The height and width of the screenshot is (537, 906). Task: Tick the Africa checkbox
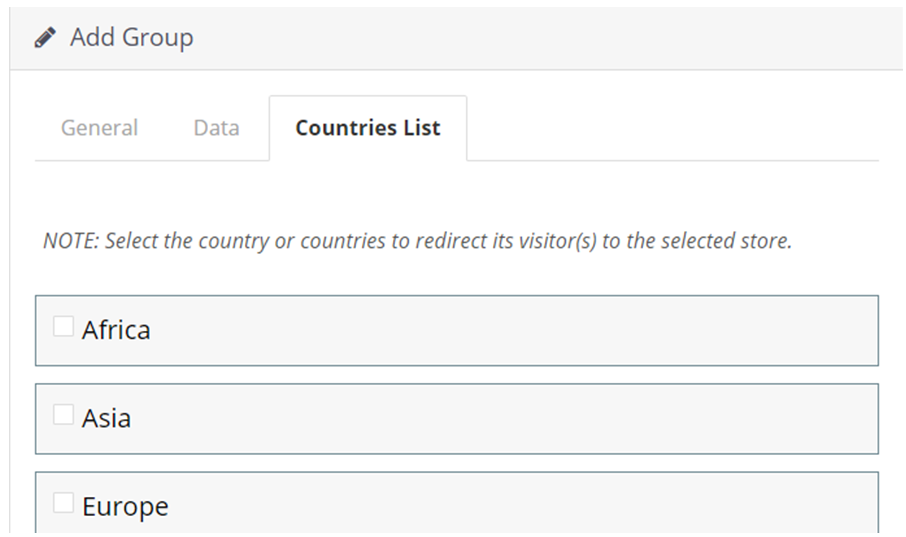[x=63, y=326]
